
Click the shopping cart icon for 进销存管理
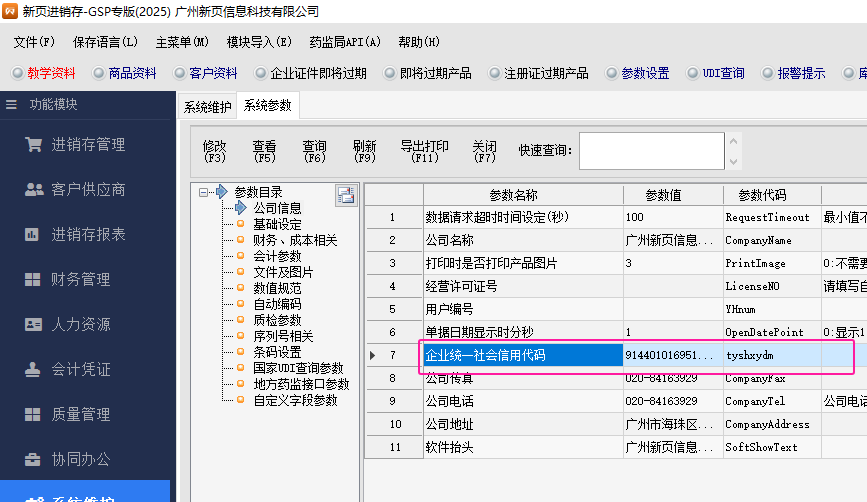click(x=33, y=145)
